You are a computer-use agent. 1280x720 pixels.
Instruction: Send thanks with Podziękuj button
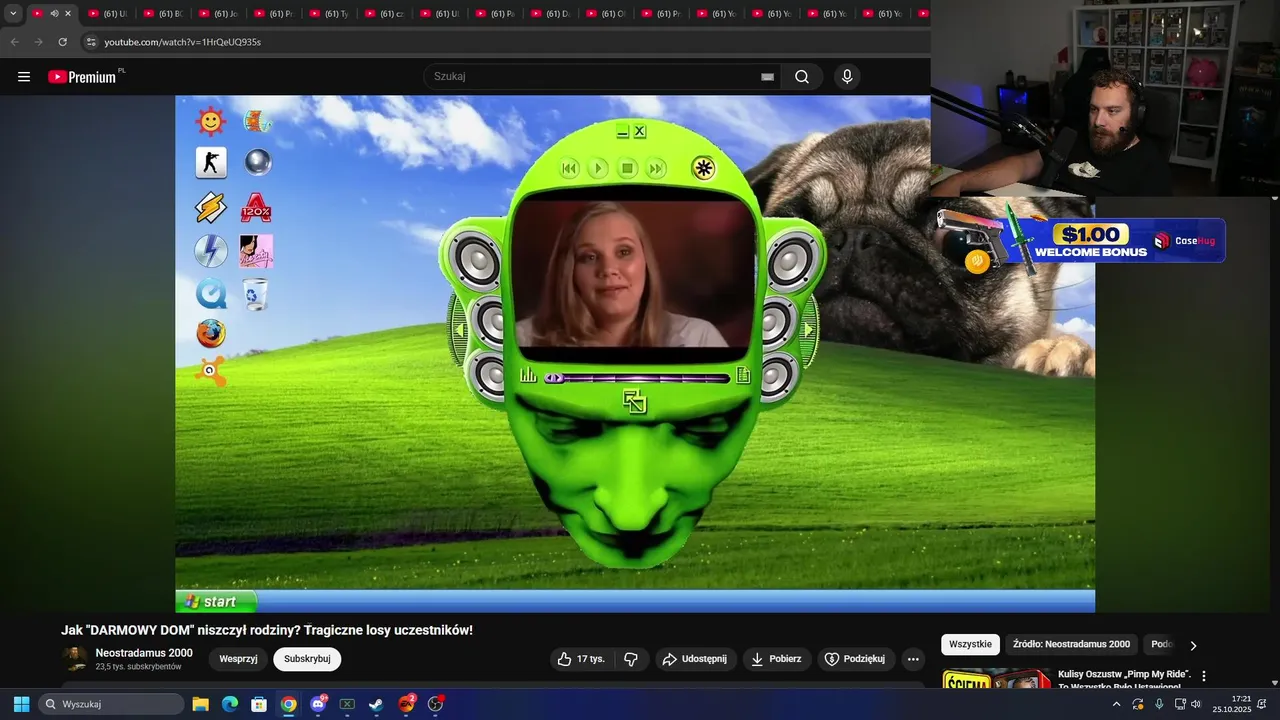[x=856, y=659]
